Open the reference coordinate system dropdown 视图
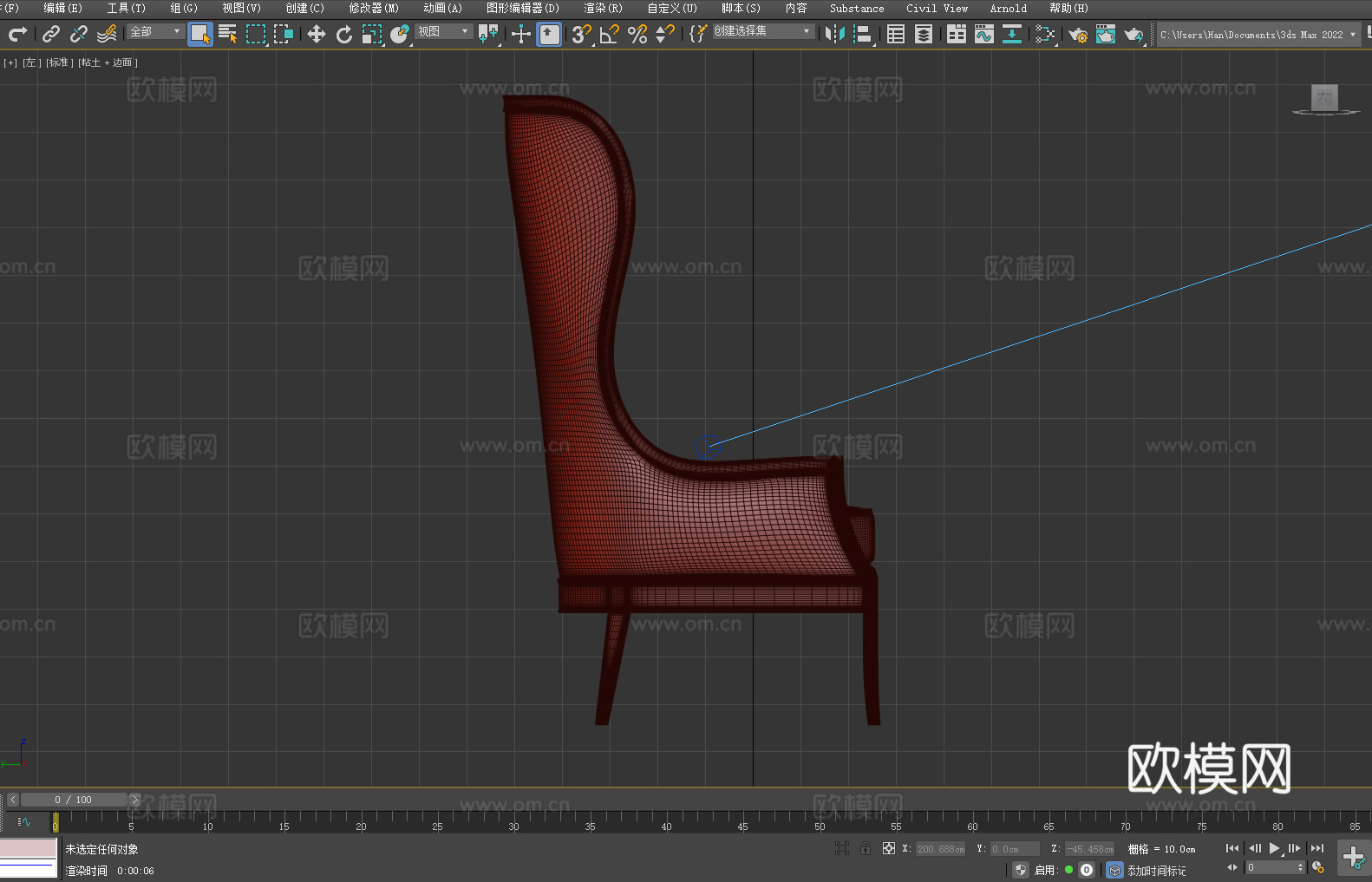This screenshot has width=1372, height=882. coord(443,31)
